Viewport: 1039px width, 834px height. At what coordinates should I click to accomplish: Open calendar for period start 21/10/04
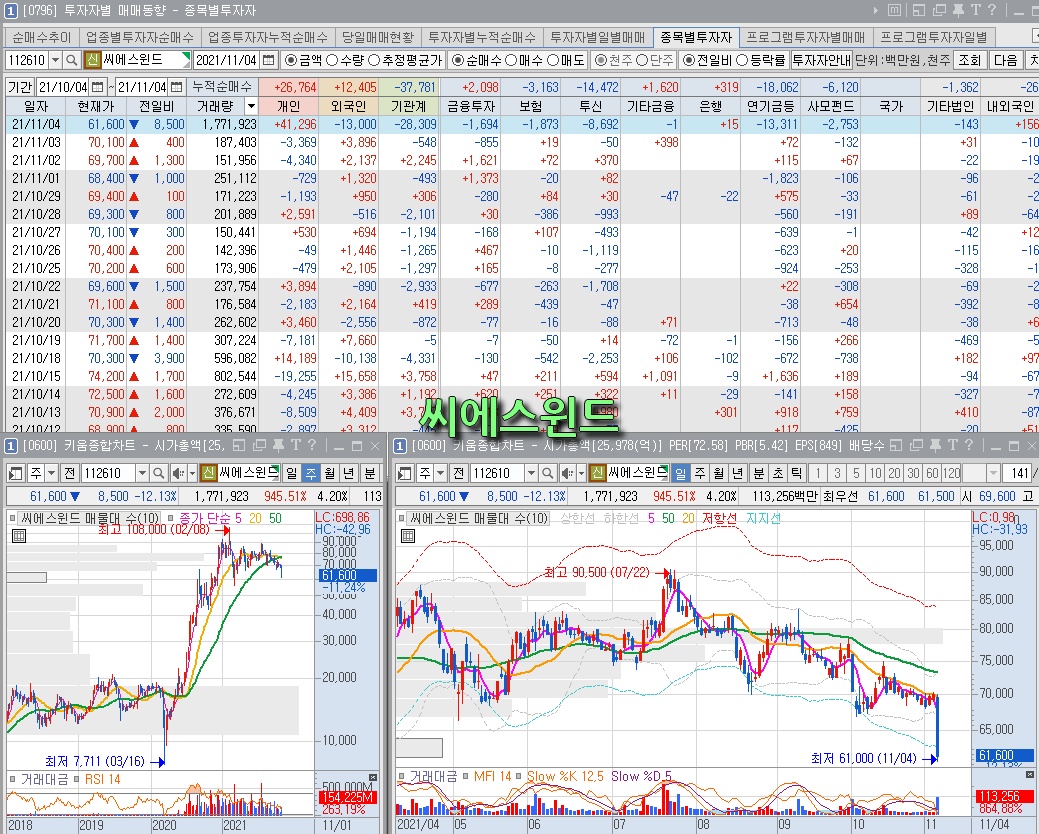pyautogui.click(x=97, y=87)
